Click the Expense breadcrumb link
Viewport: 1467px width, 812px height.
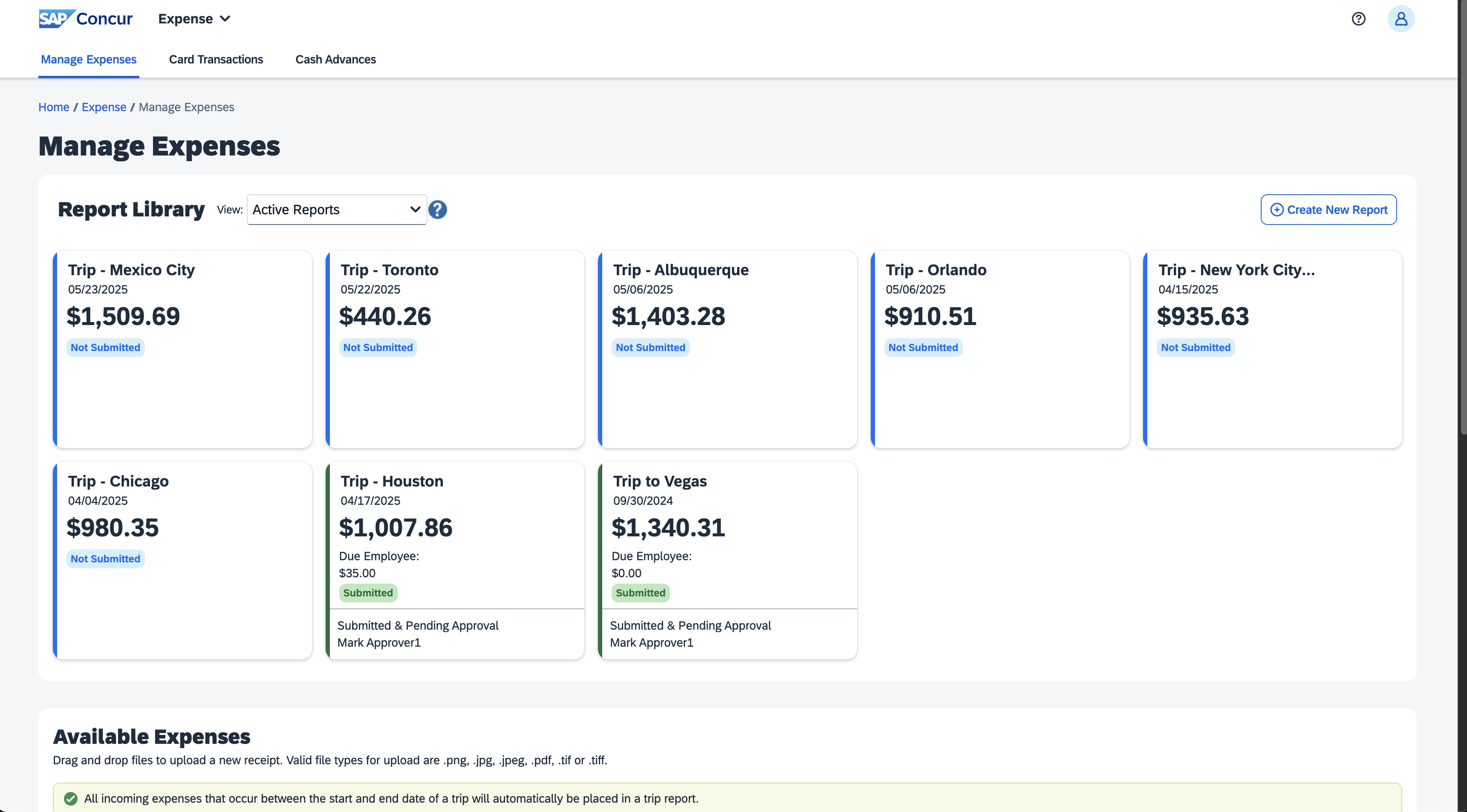point(104,107)
